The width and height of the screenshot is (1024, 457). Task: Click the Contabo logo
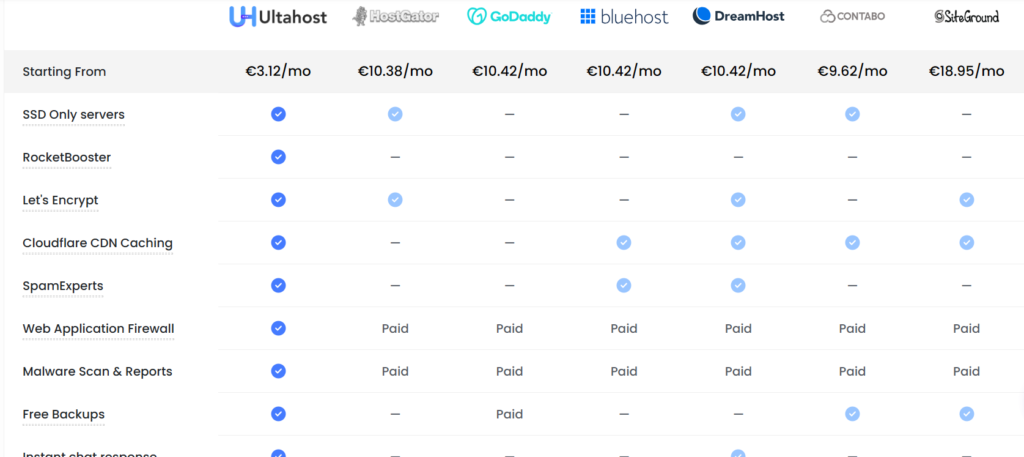click(x=852, y=16)
